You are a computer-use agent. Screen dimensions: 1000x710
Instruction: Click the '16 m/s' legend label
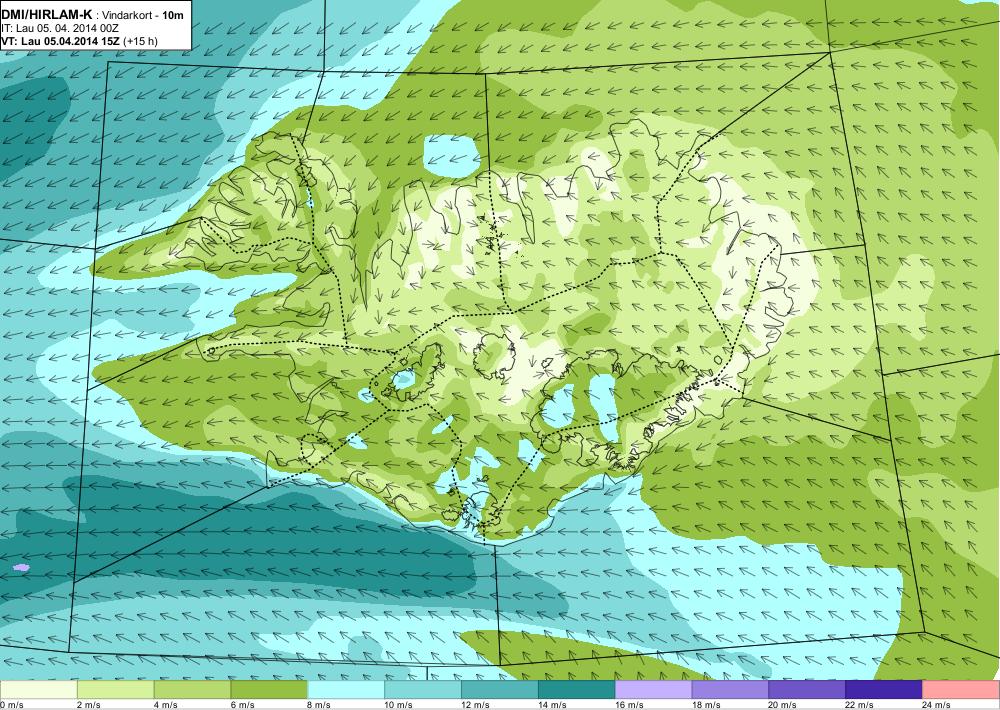(x=629, y=705)
